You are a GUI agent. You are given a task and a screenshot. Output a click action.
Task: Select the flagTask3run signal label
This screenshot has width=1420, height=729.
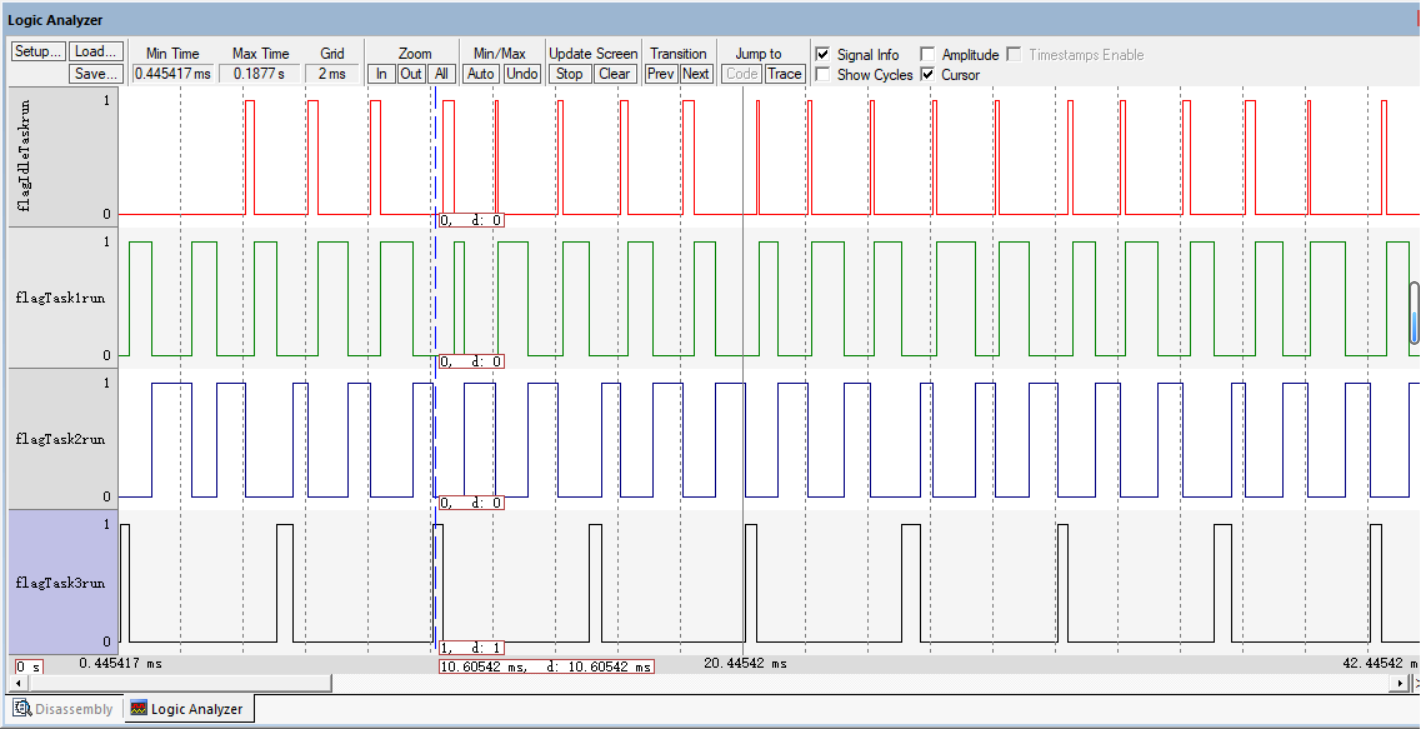coord(62,582)
